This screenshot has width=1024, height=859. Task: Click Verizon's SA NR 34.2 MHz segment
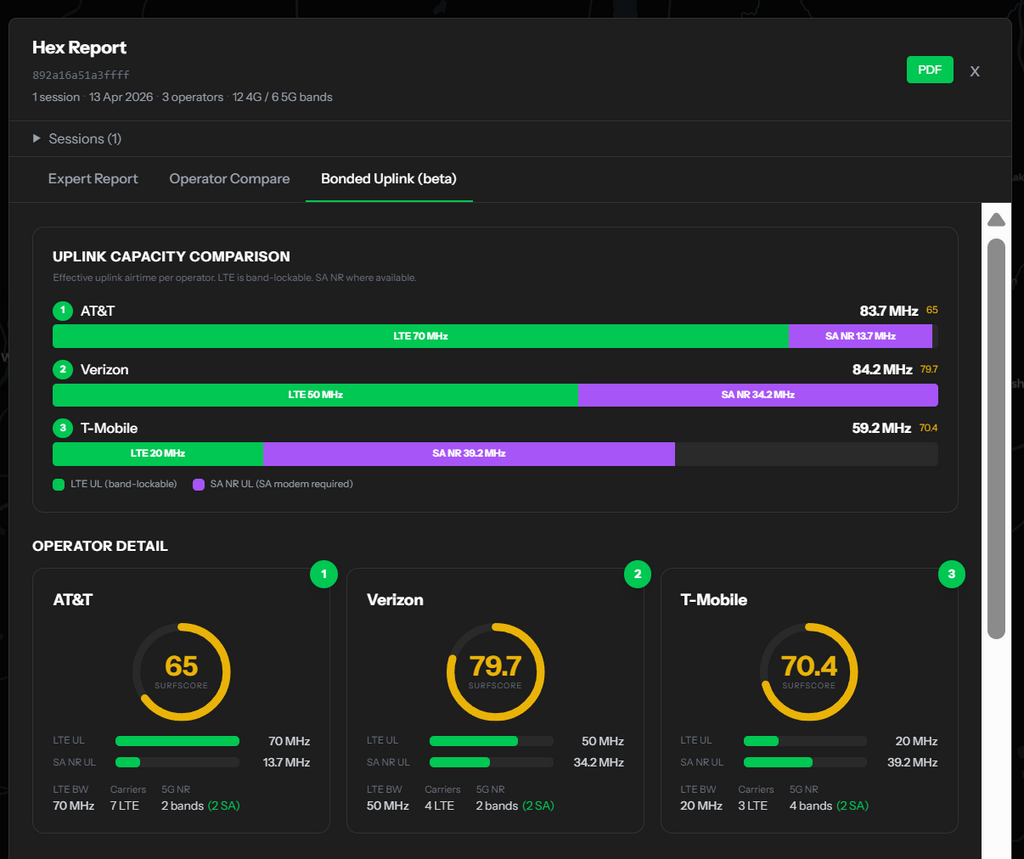tap(758, 395)
